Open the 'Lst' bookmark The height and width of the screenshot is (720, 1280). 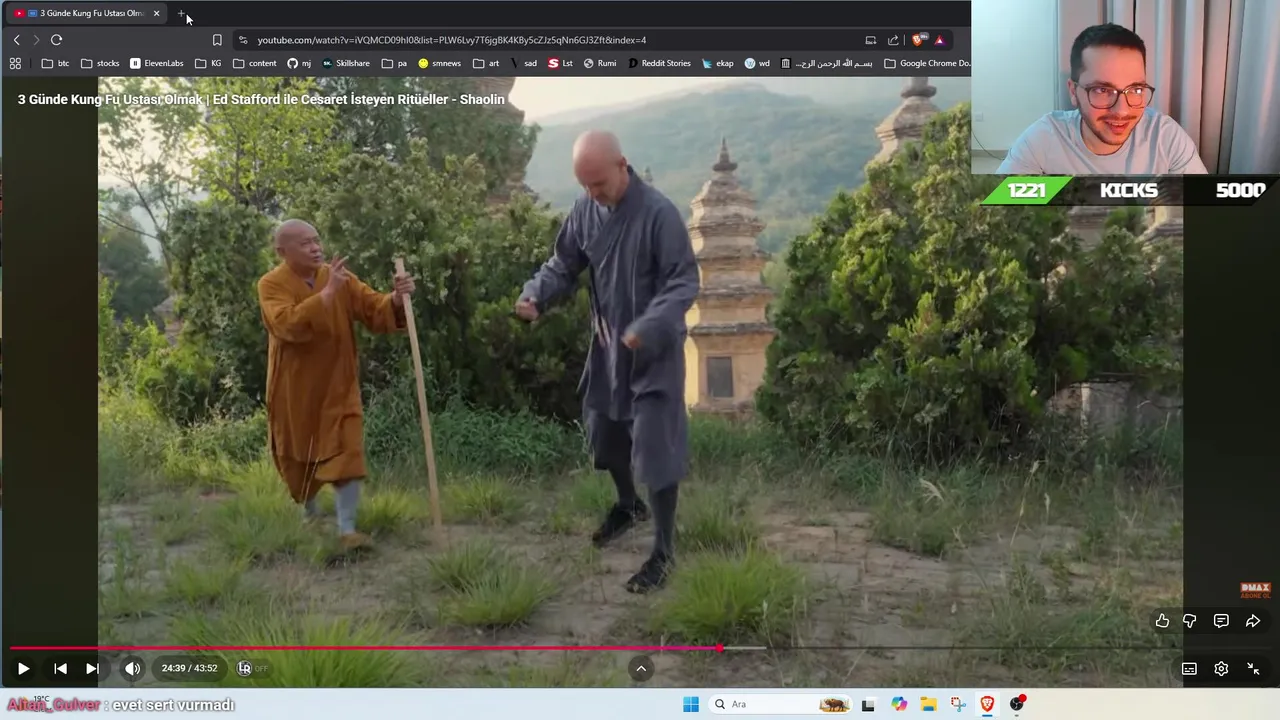click(x=561, y=63)
